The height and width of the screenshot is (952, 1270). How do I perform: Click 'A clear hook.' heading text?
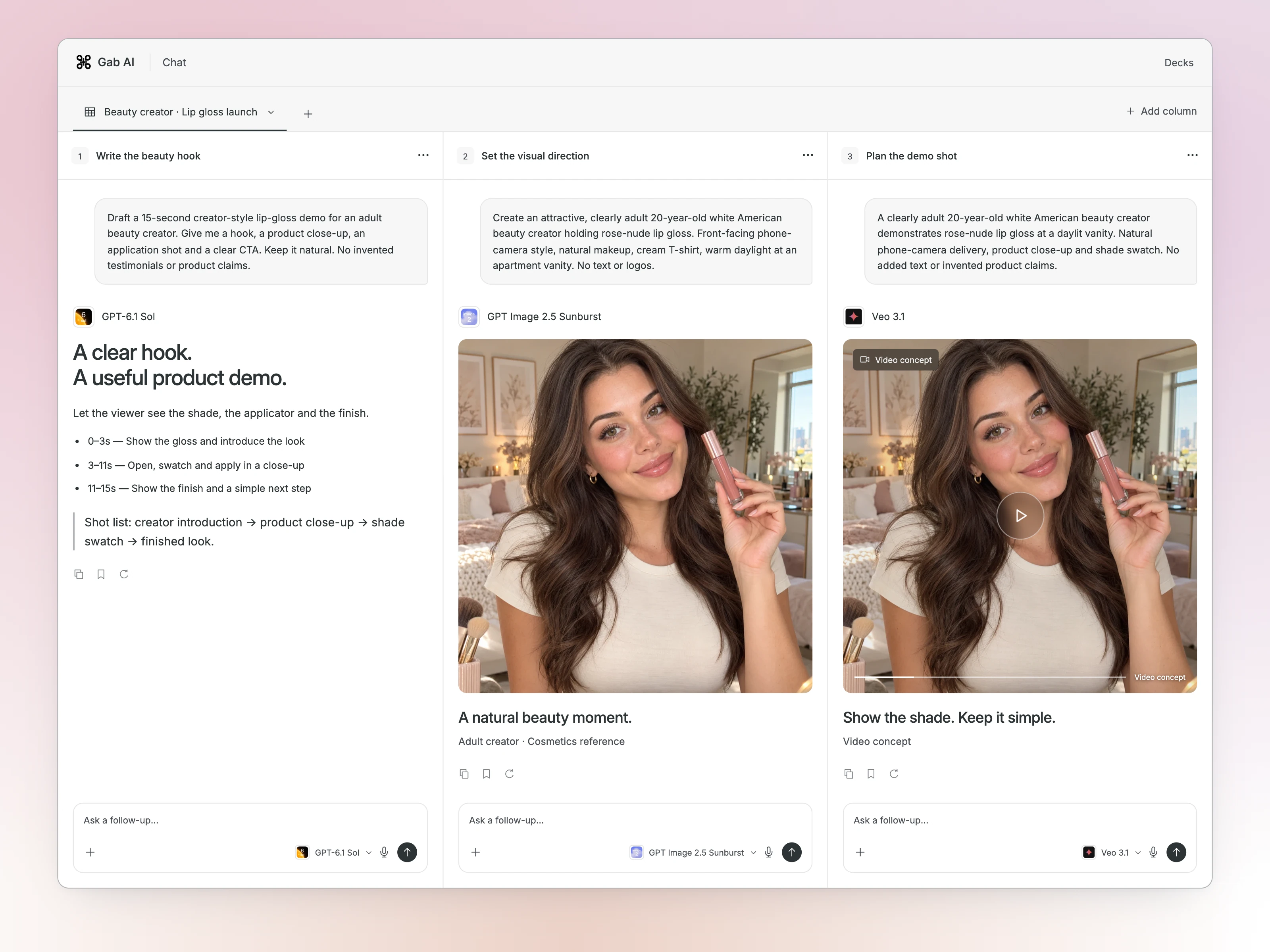coord(133,352)
